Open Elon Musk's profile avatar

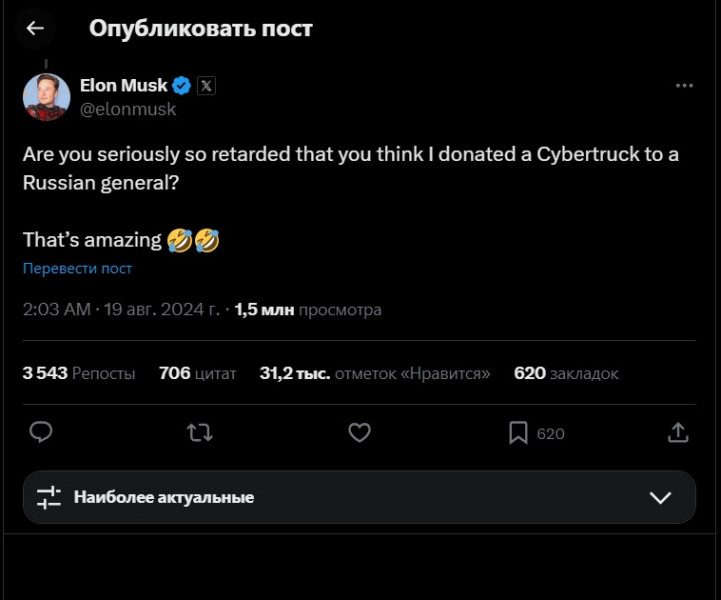point(46,97)
